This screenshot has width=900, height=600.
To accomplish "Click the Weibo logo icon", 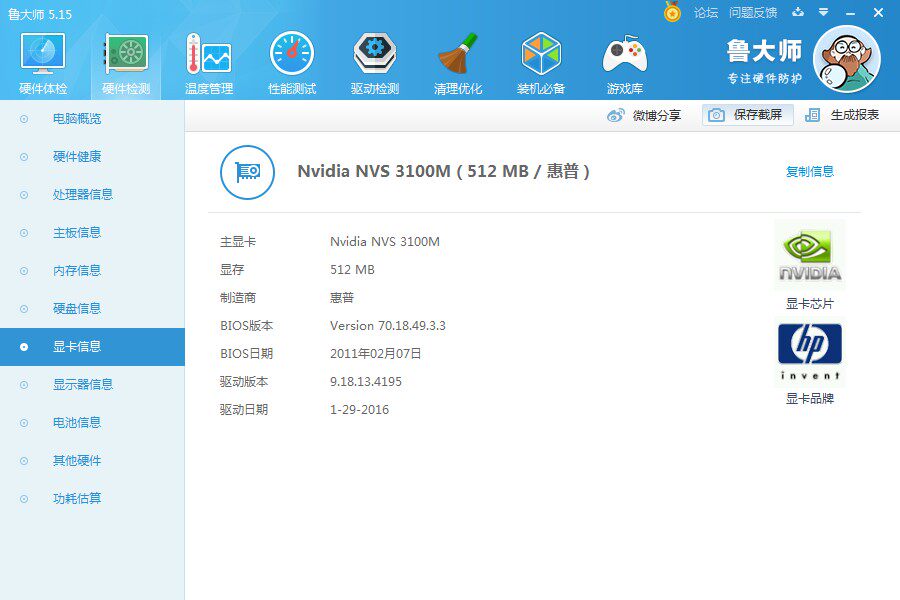I will [x=615, y=115].
